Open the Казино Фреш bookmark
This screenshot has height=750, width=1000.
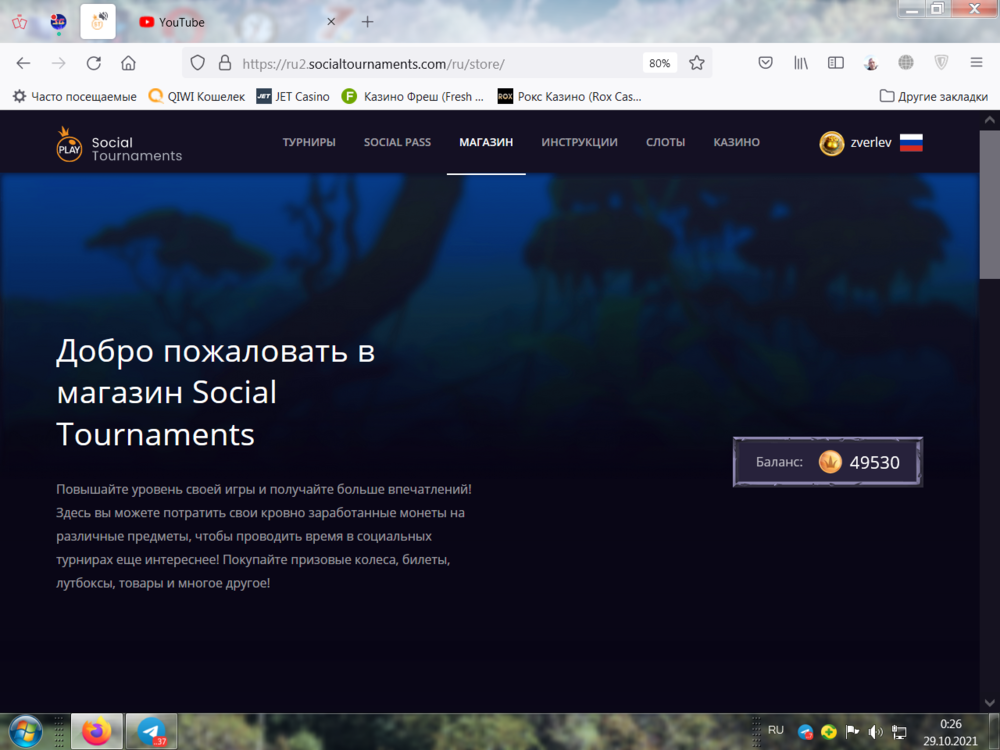pyautogui.click(x=413, y=96)
